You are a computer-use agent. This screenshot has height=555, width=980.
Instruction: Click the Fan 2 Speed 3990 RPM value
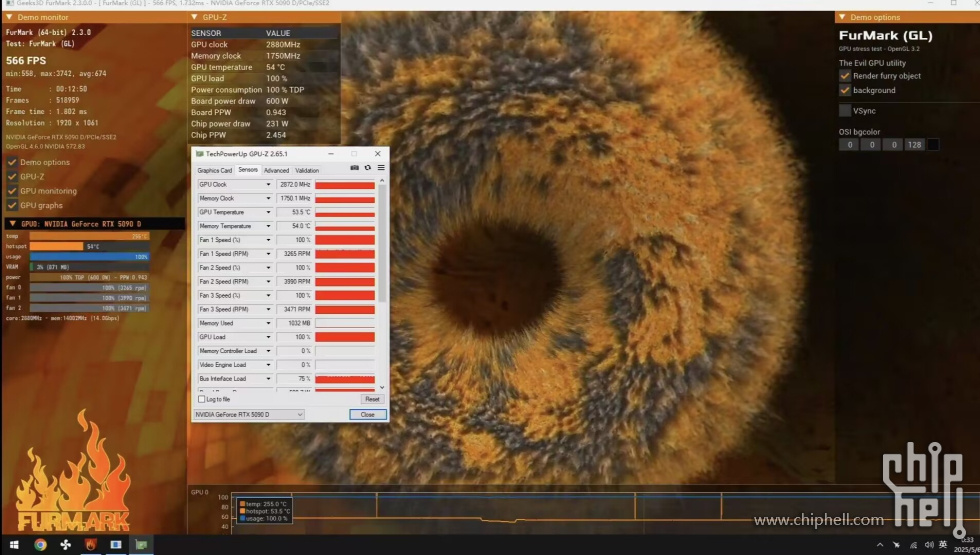coord(294,281)
